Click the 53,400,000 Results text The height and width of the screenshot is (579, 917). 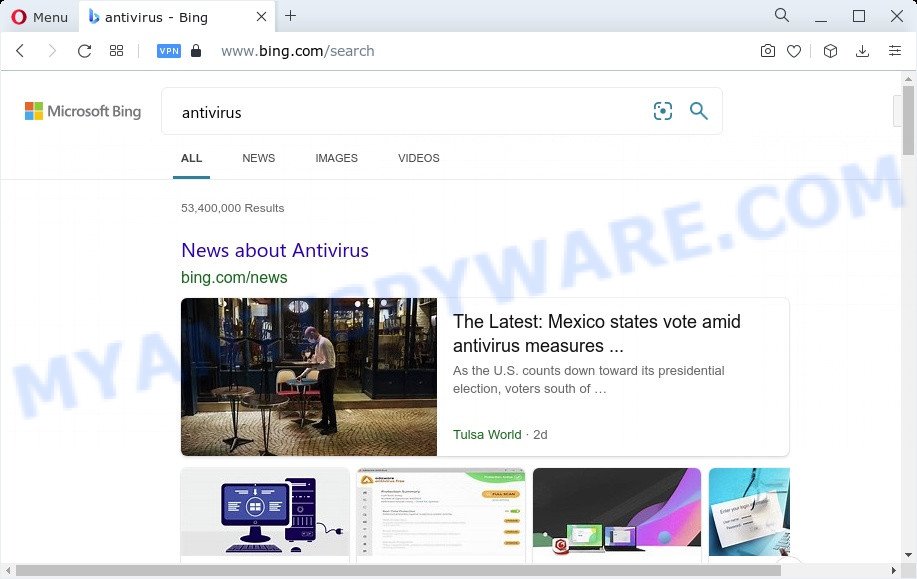[x=233, y=208]
